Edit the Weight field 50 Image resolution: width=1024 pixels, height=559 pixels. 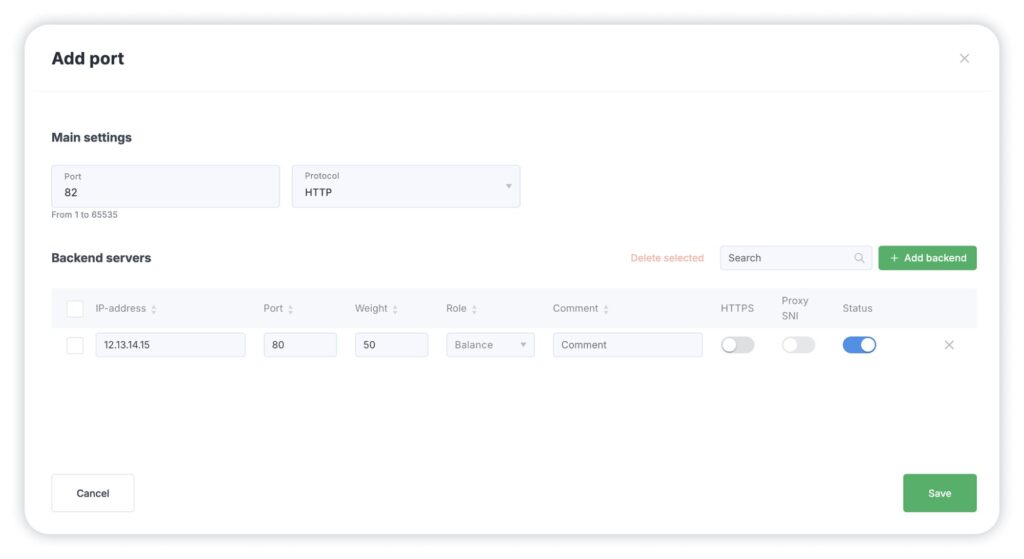tap(391, 345)
